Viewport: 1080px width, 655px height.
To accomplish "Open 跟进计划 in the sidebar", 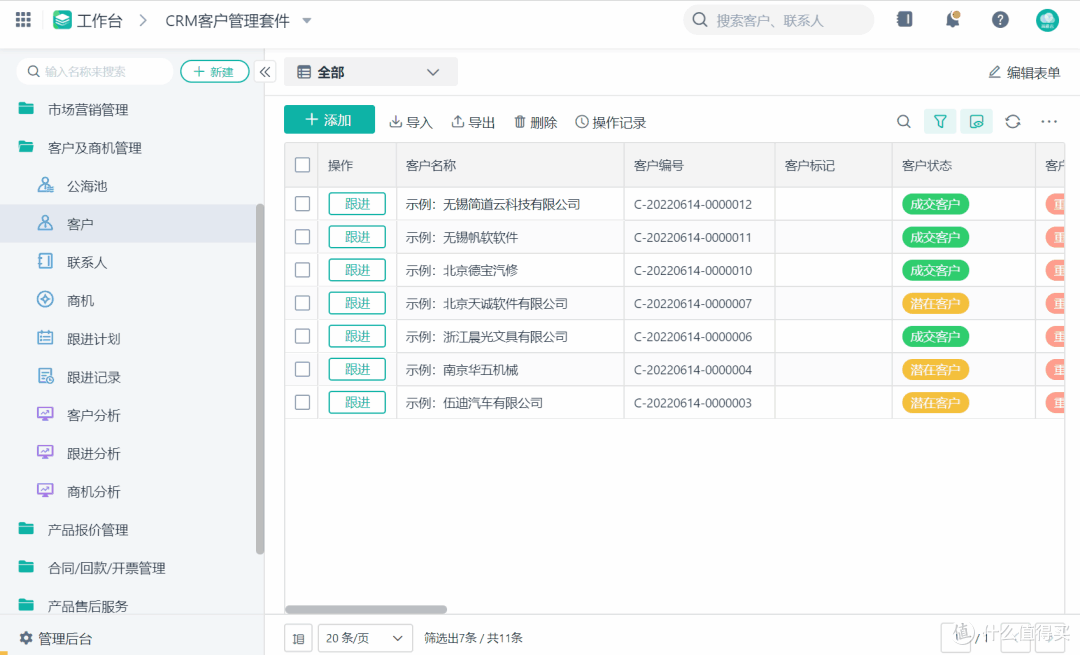I will (x=93, y=339).
